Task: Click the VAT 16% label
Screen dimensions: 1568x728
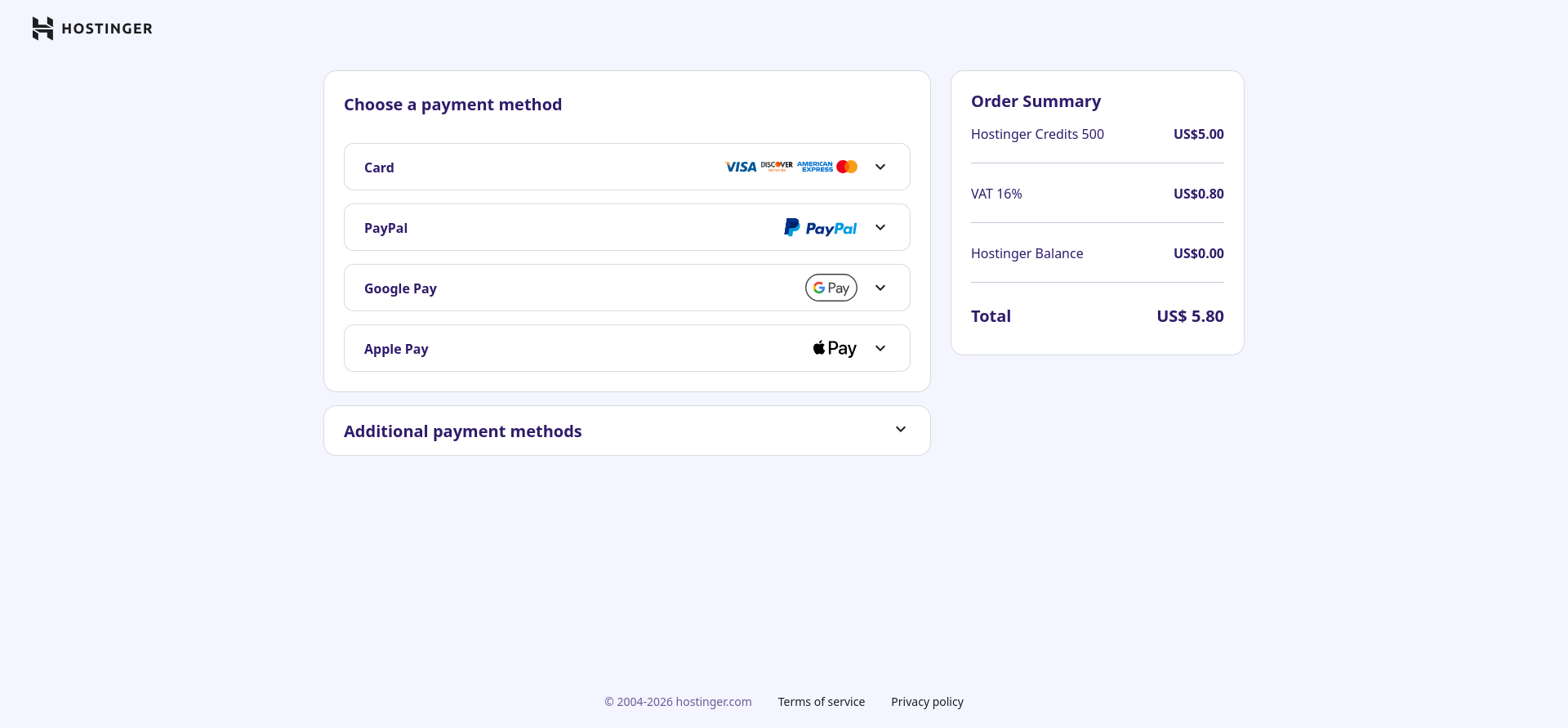Action: click(996, 194)
